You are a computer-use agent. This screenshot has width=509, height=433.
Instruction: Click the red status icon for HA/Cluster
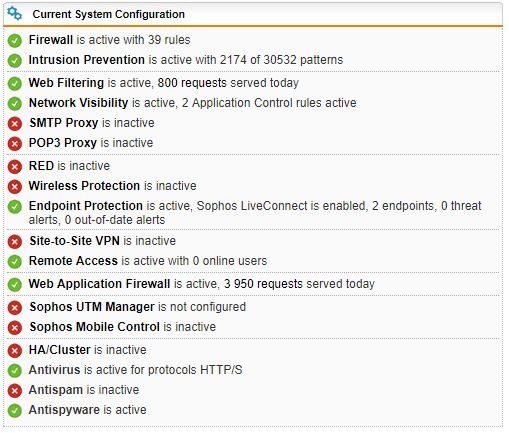pyautogui.click(x=15, y=351)
